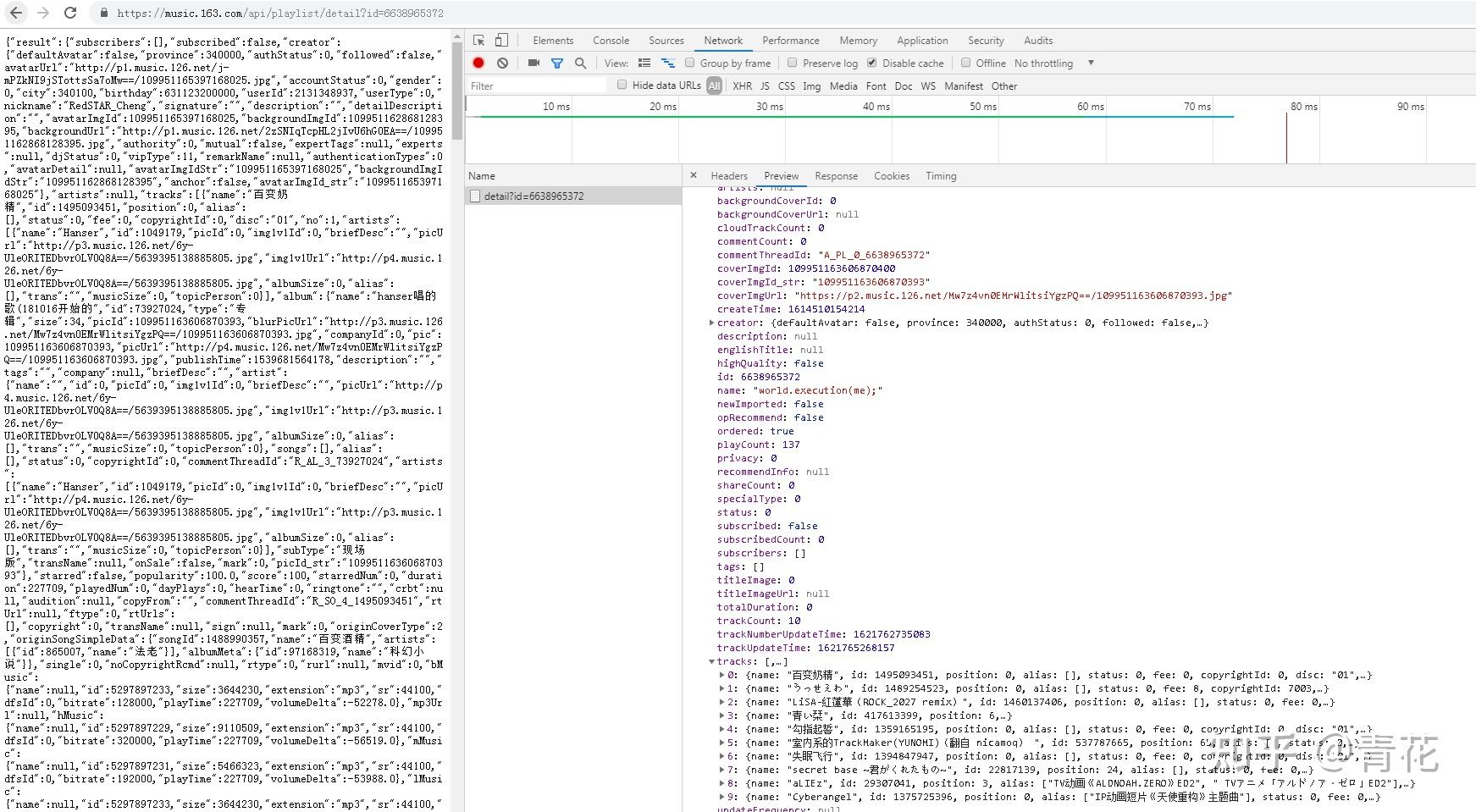Show the raw Response tab
This screenshot has height=812, width=1476.
tap(836, 176)
